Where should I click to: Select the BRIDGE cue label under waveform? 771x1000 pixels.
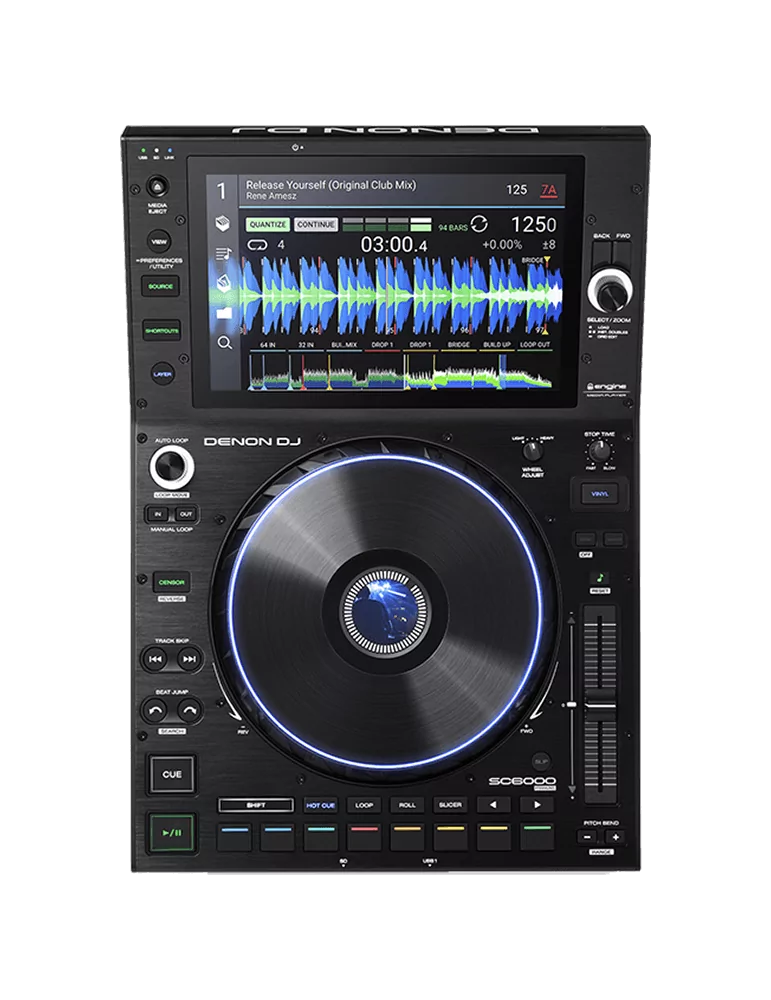click(x=459, y=345)
